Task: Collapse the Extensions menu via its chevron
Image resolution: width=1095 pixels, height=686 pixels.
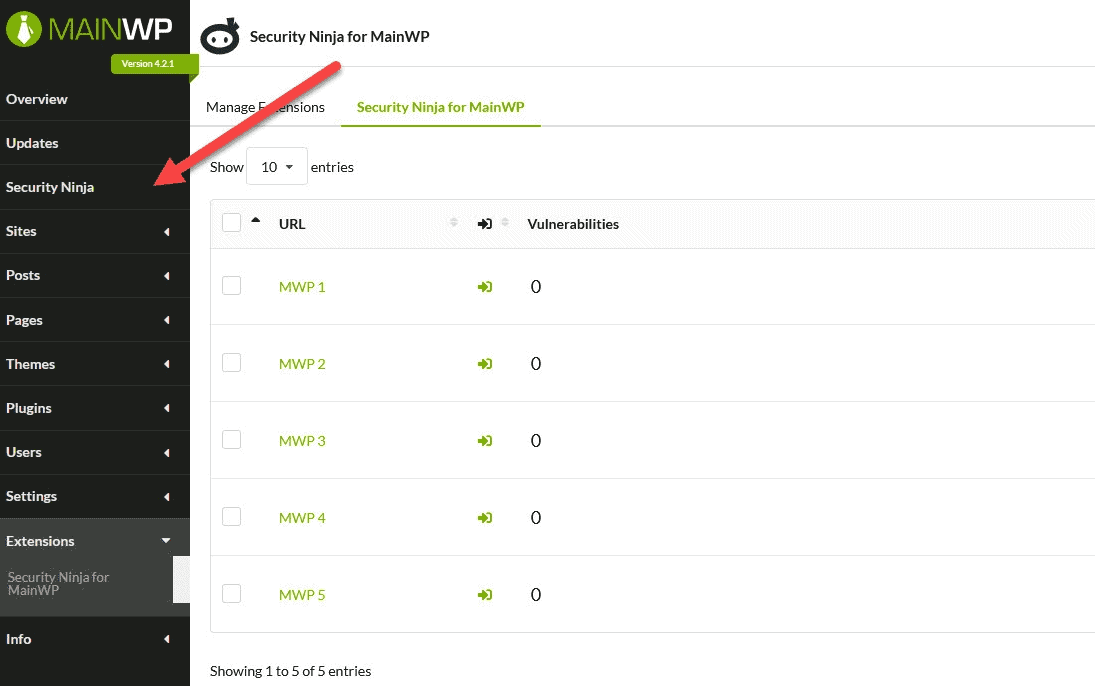Action: click(x=166, y=540)
